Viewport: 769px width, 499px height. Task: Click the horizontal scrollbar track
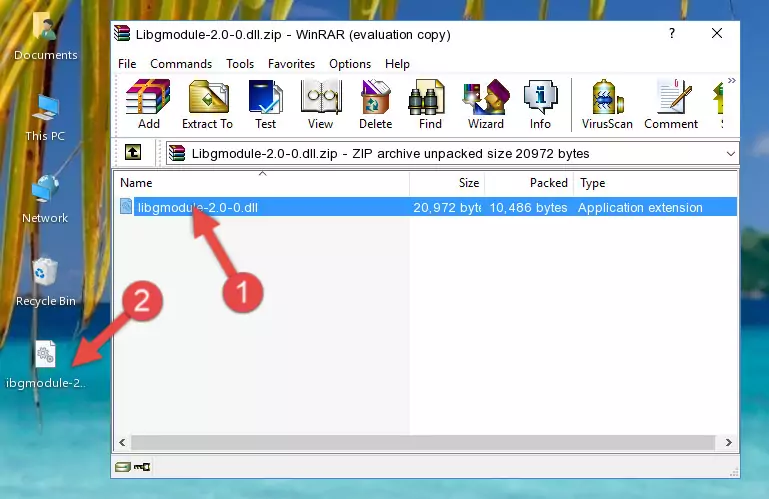click(x=422, y=442)
